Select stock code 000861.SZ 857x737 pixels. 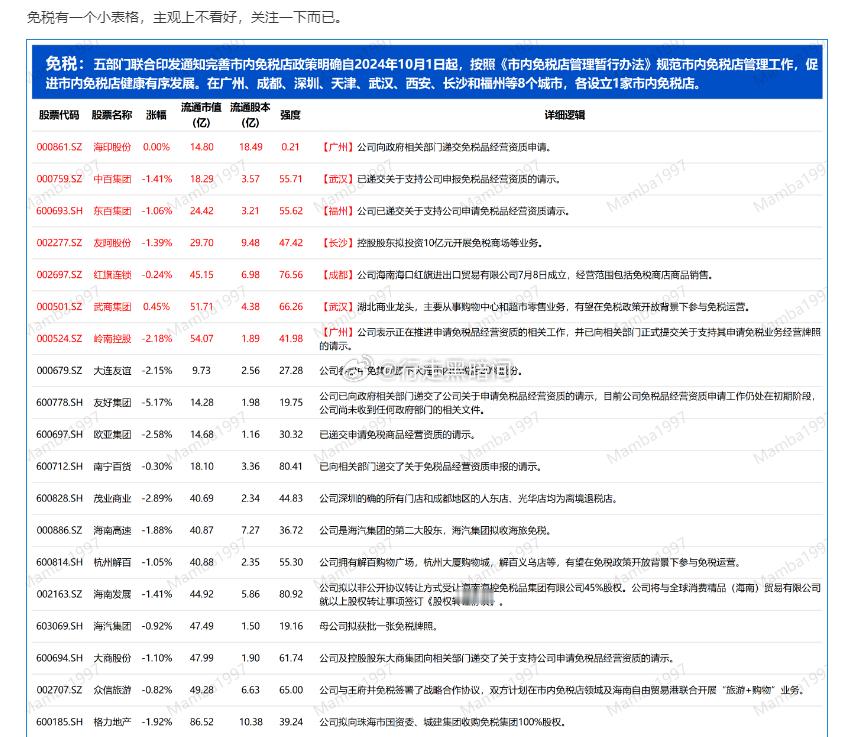(59, 147)
